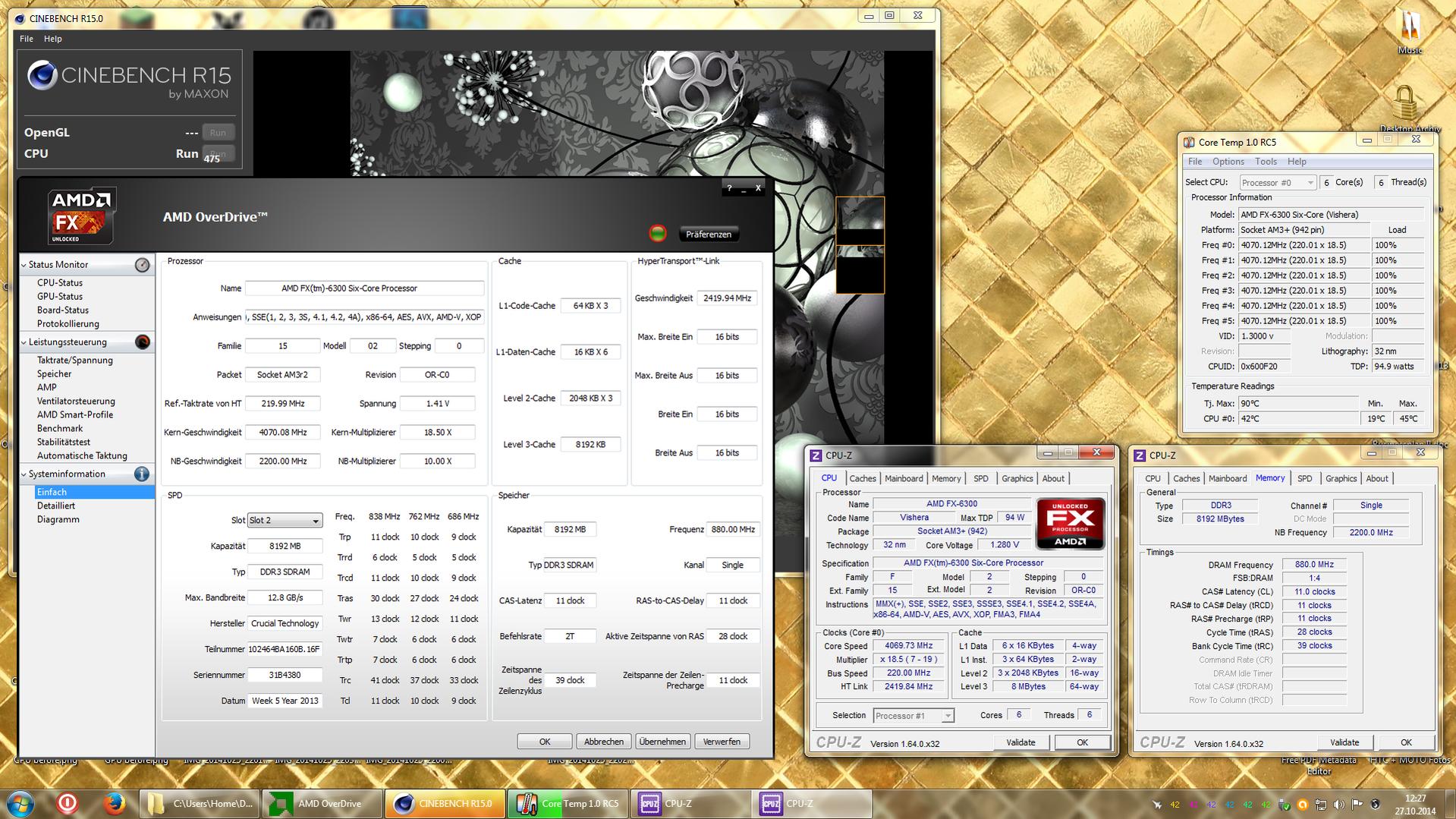Viewport: 1456px width, 819px height.
Task: Click the network tray icon
Action: tap(1321, 805)
